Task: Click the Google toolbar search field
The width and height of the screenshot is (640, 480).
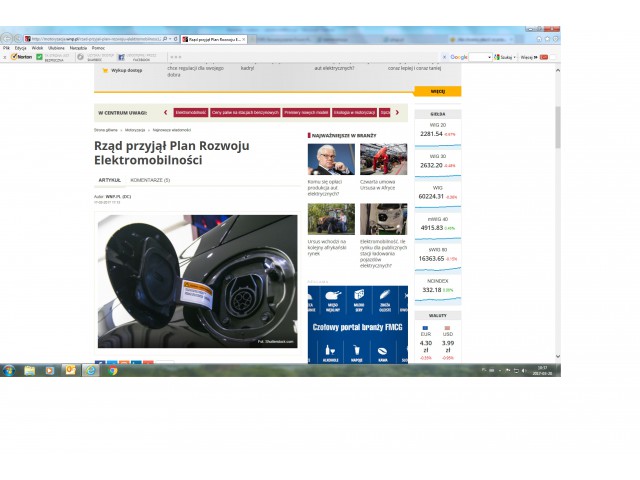Action: 480,57
